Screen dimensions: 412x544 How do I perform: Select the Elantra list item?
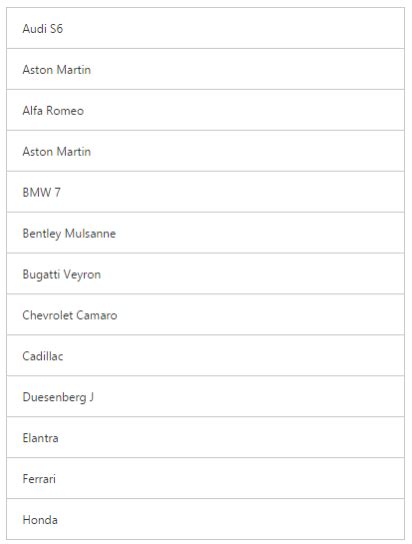(205, 437)
